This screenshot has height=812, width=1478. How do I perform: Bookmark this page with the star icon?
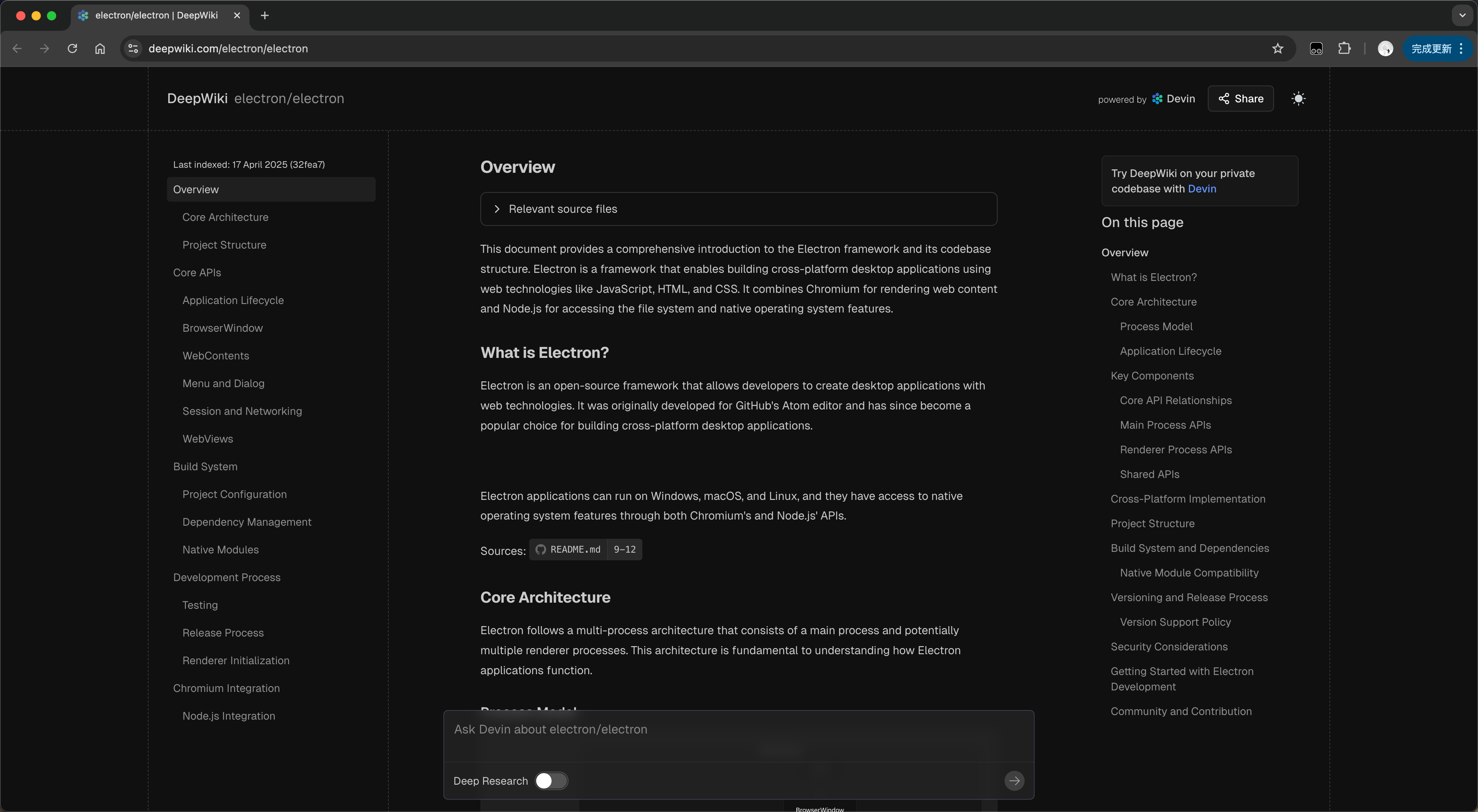pyautogui.click(x=1277, y=49)
